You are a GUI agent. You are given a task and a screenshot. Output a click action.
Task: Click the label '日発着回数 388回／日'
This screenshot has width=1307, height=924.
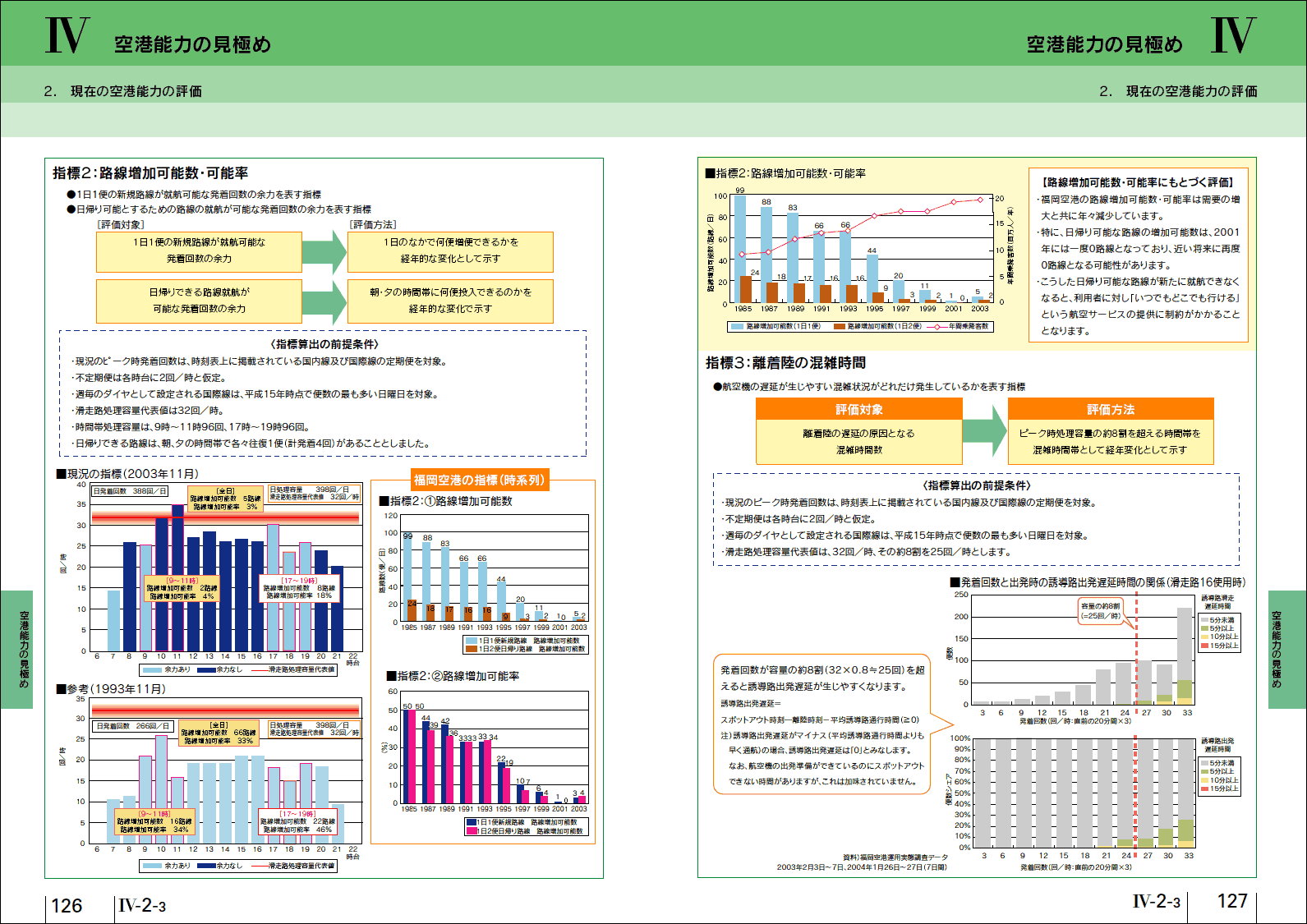tap(129, 491)
